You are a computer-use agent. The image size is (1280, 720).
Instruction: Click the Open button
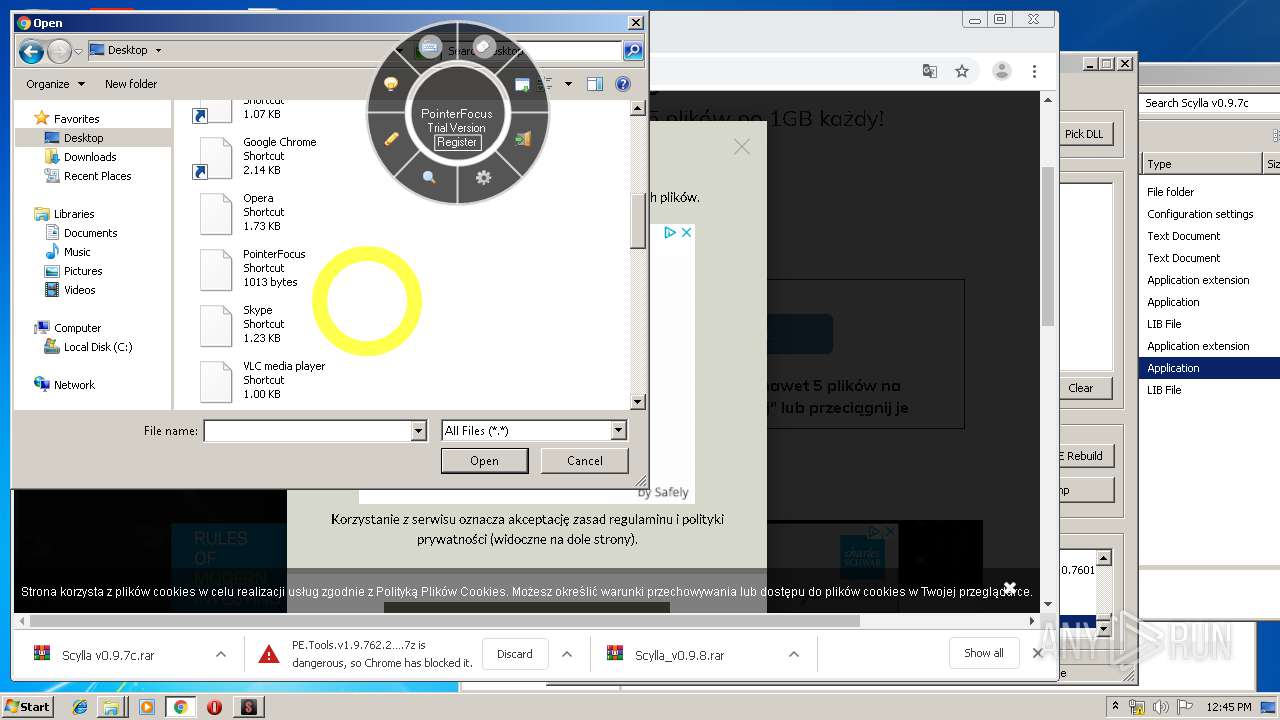click(484, 461)
